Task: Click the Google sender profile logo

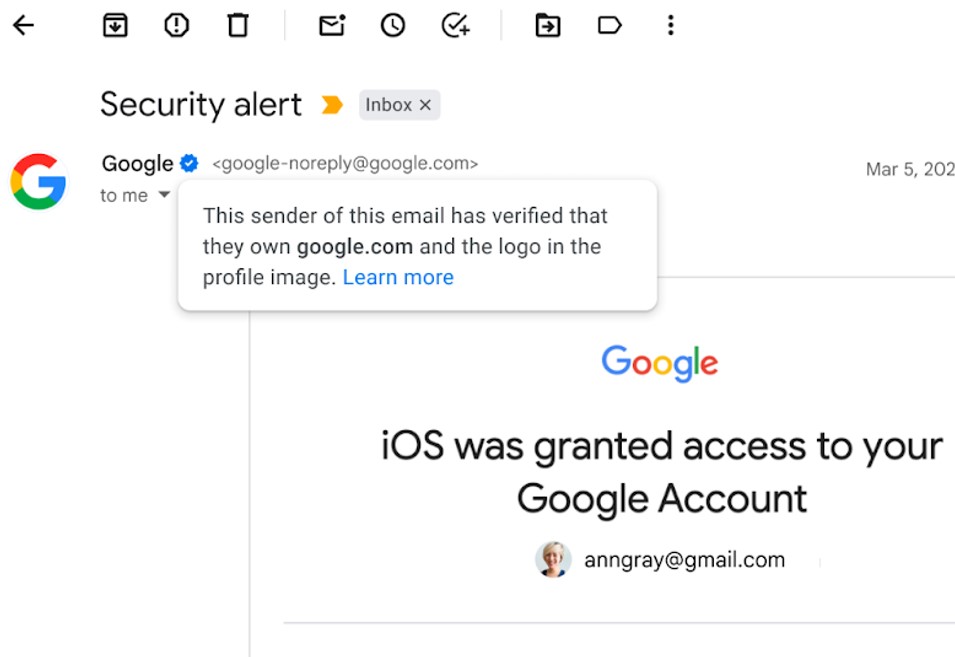Action: 38,181
